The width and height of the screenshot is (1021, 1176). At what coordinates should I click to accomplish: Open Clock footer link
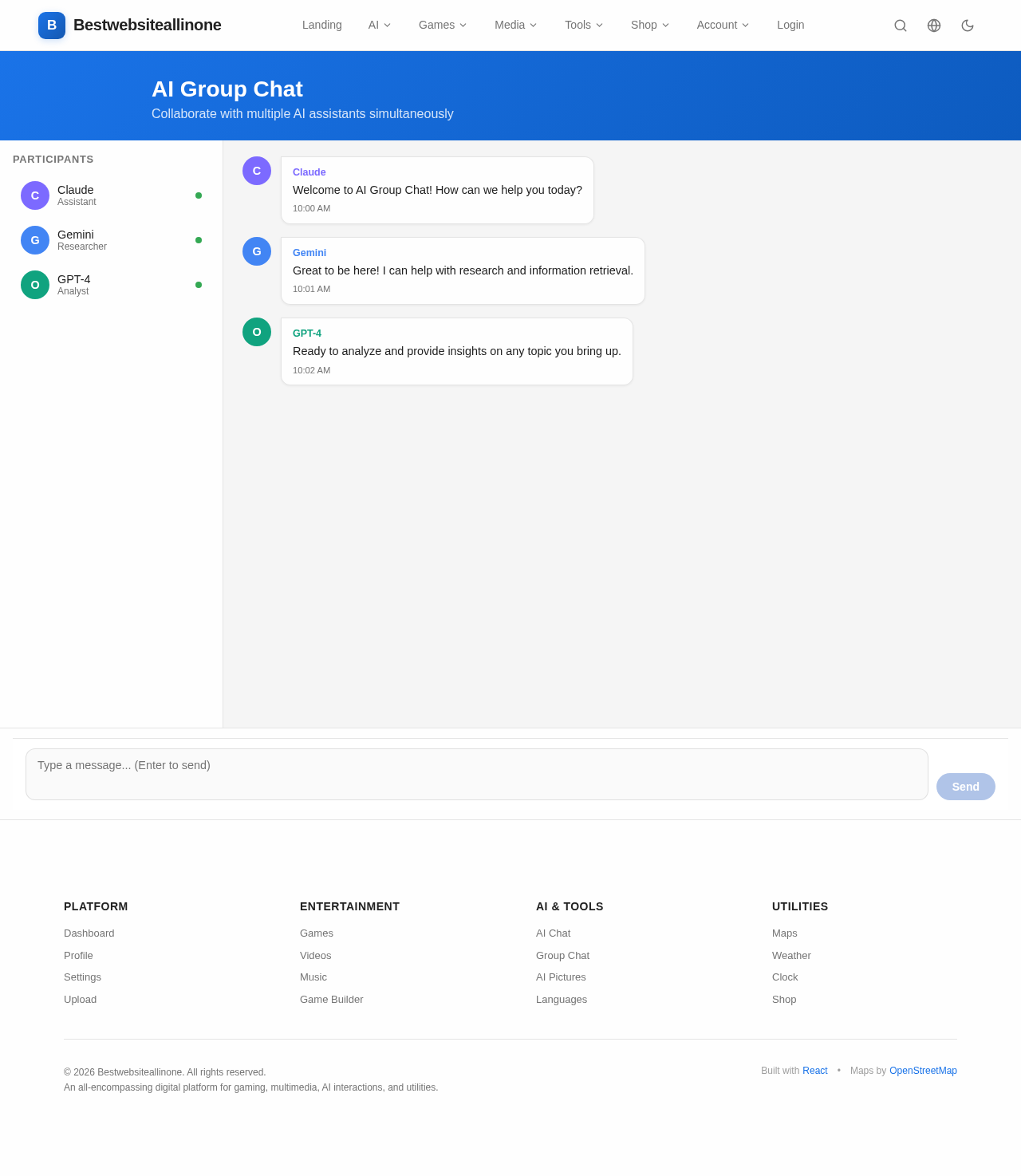[x=785, y=977]
